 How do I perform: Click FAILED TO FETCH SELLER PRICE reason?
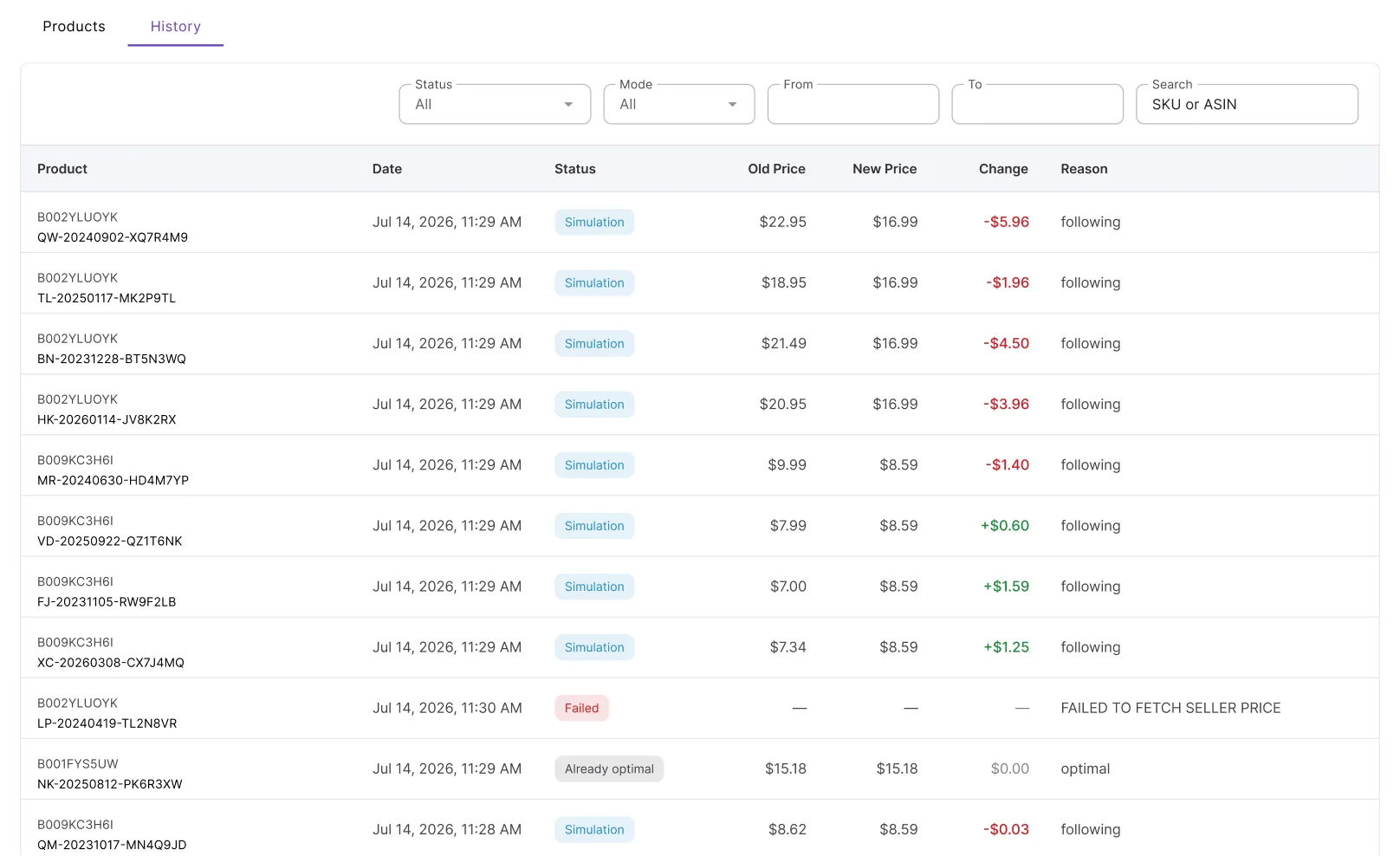(1170, 708)
